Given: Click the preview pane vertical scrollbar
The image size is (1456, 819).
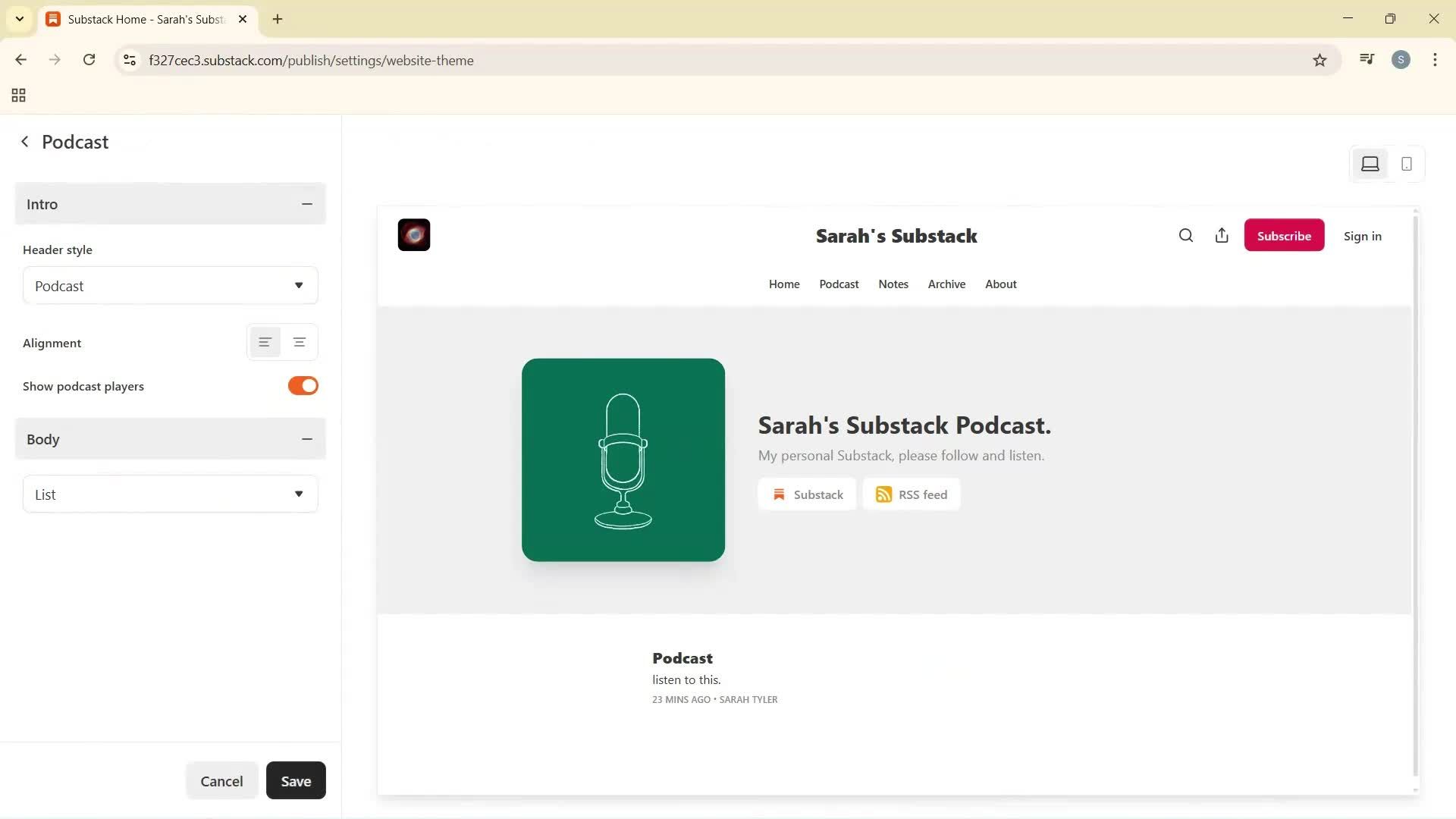Looking at the screenshot, I should (x=1415, y=493).
